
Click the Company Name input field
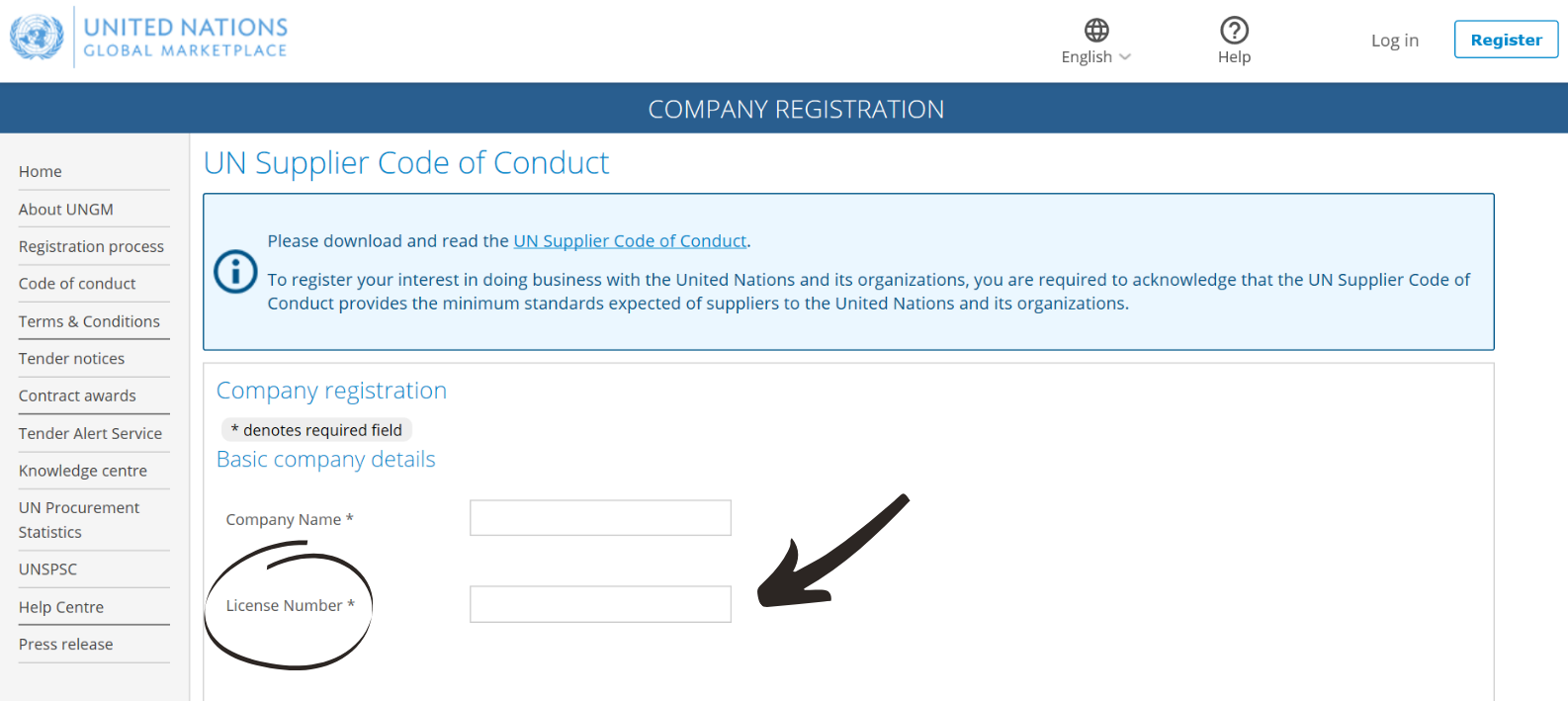600,517
